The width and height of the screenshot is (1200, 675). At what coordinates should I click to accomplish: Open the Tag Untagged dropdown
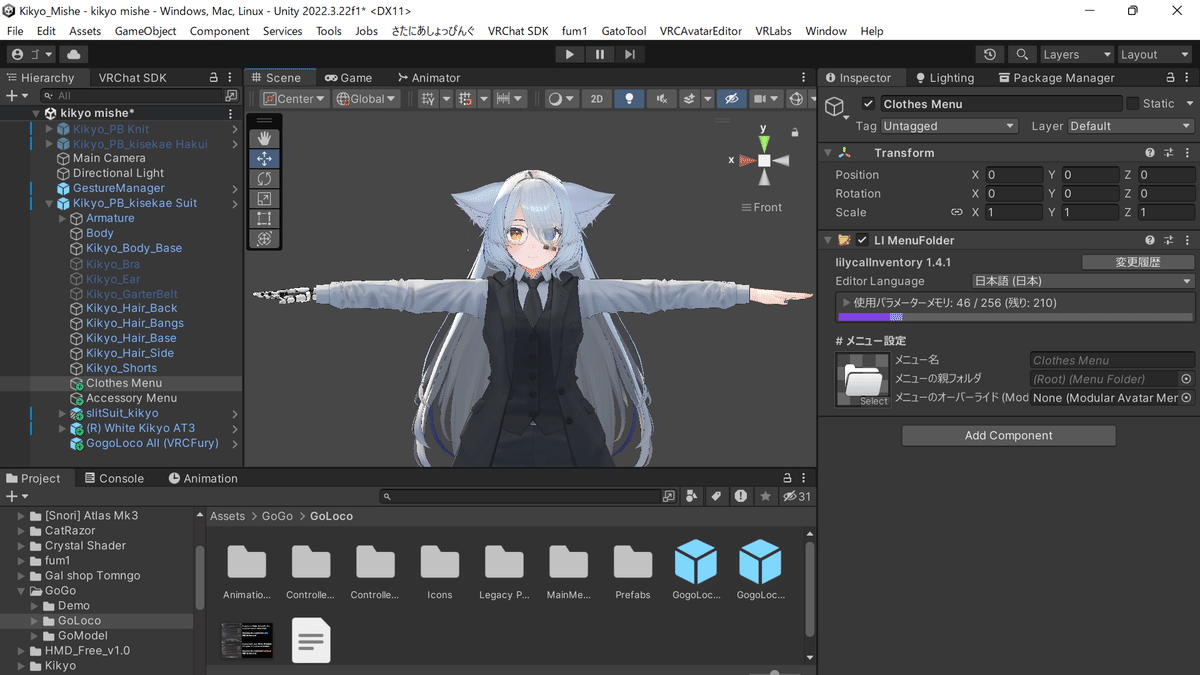pos(948,126)
